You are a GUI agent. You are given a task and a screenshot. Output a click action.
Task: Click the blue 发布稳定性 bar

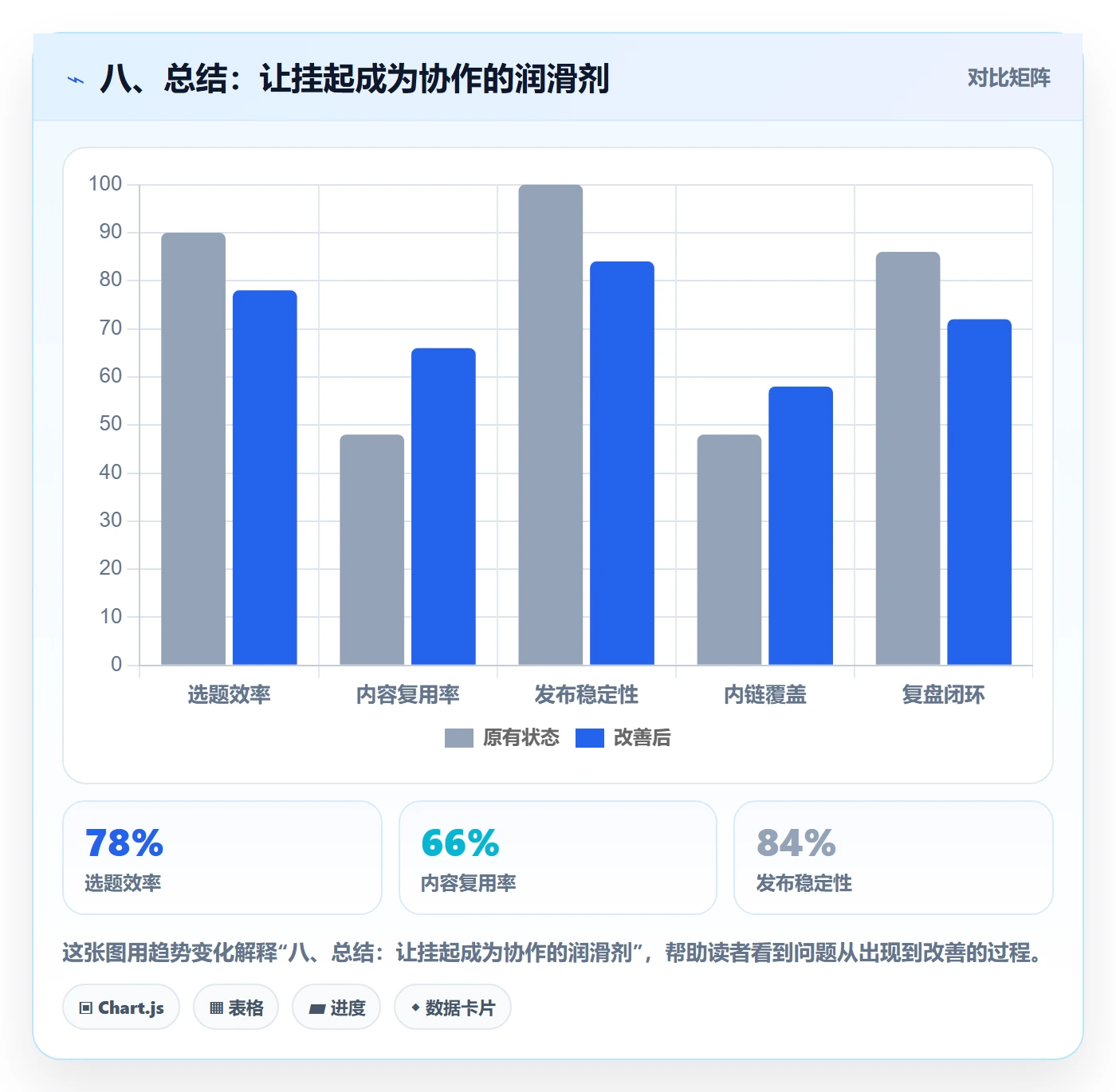[x=622, y=463]
